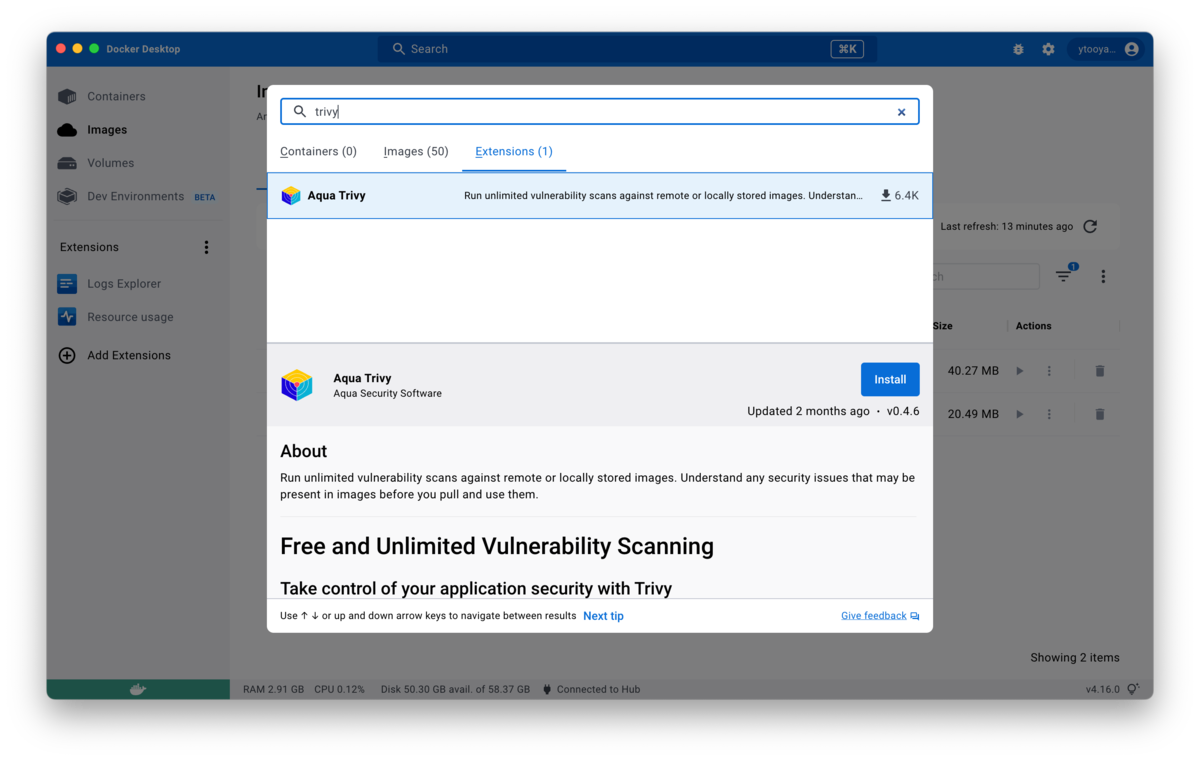
Task: Open the ytooya account menu
Action: click(x=1105, y=49)
